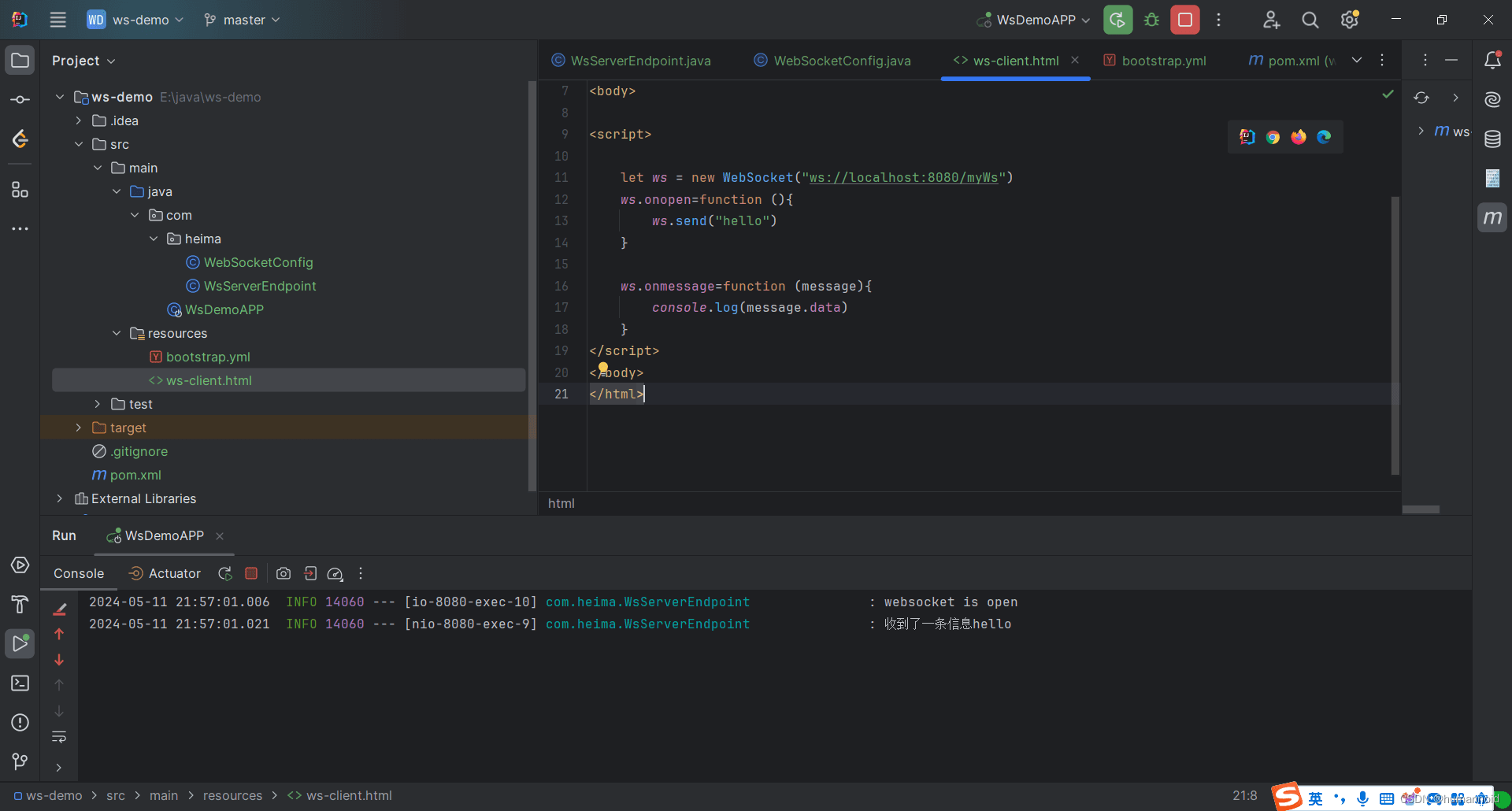Start debugging with the bug icon
Screen dimensions: 1512x811
1151,20
